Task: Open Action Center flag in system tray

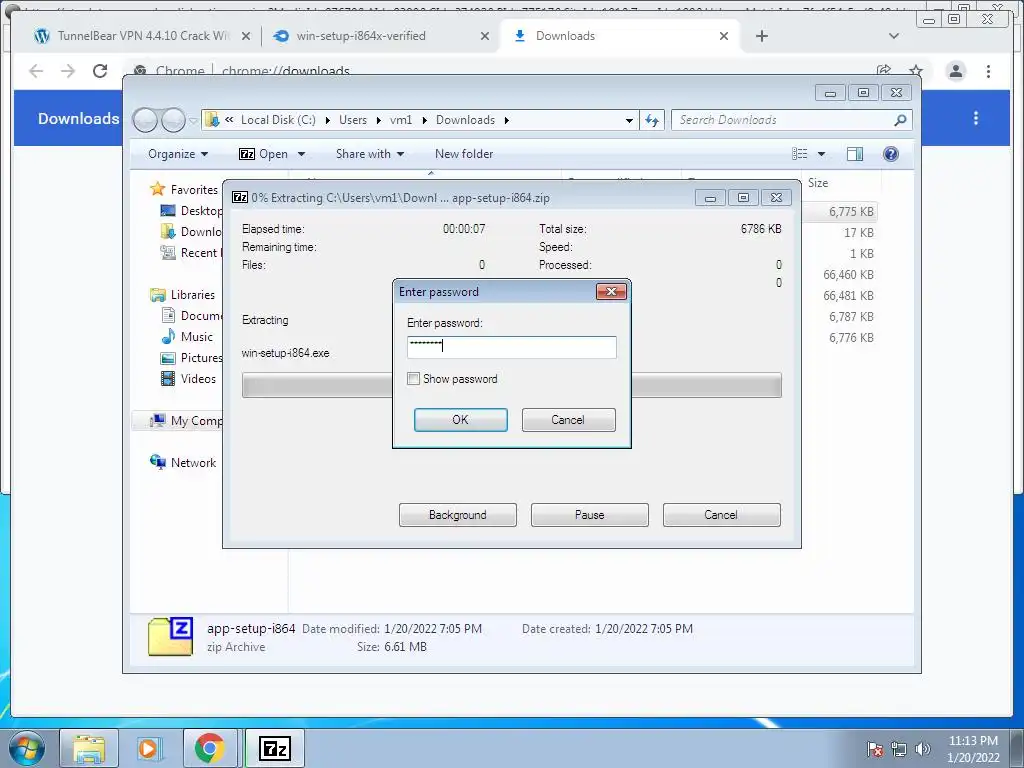Action: click(876, 749)
